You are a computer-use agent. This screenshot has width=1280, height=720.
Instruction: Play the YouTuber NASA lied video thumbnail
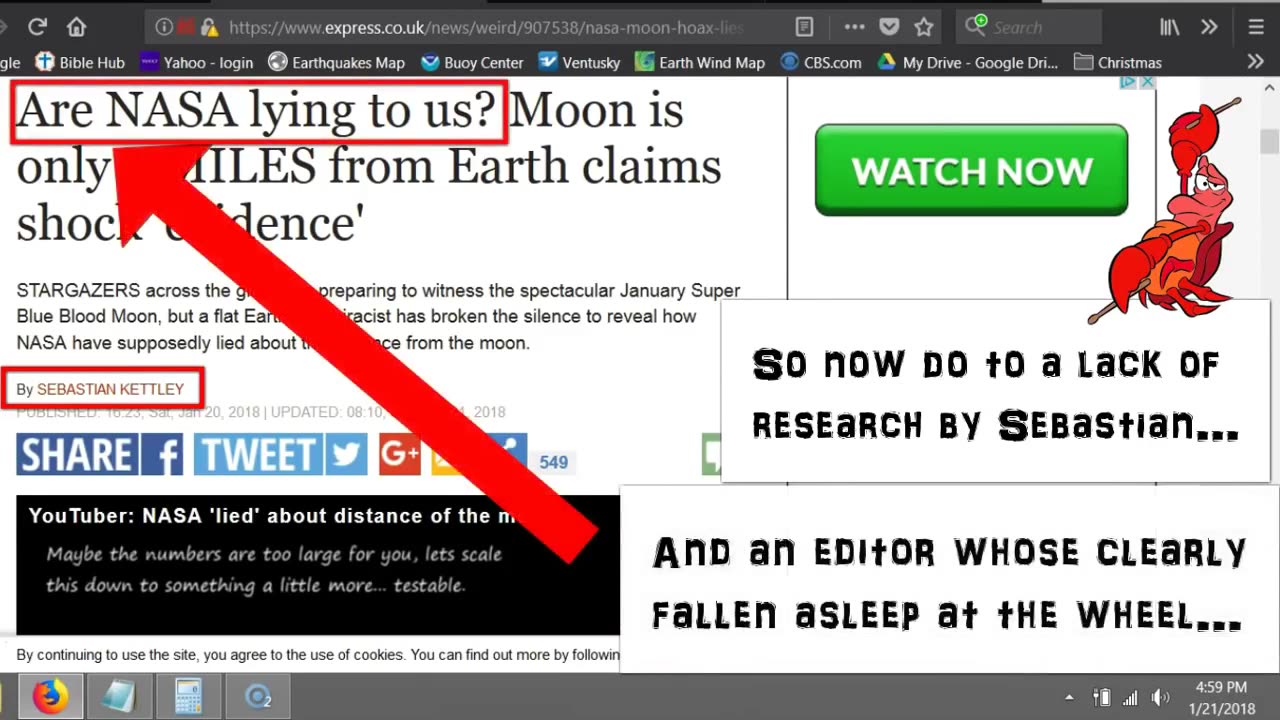[x=318, y=565]
